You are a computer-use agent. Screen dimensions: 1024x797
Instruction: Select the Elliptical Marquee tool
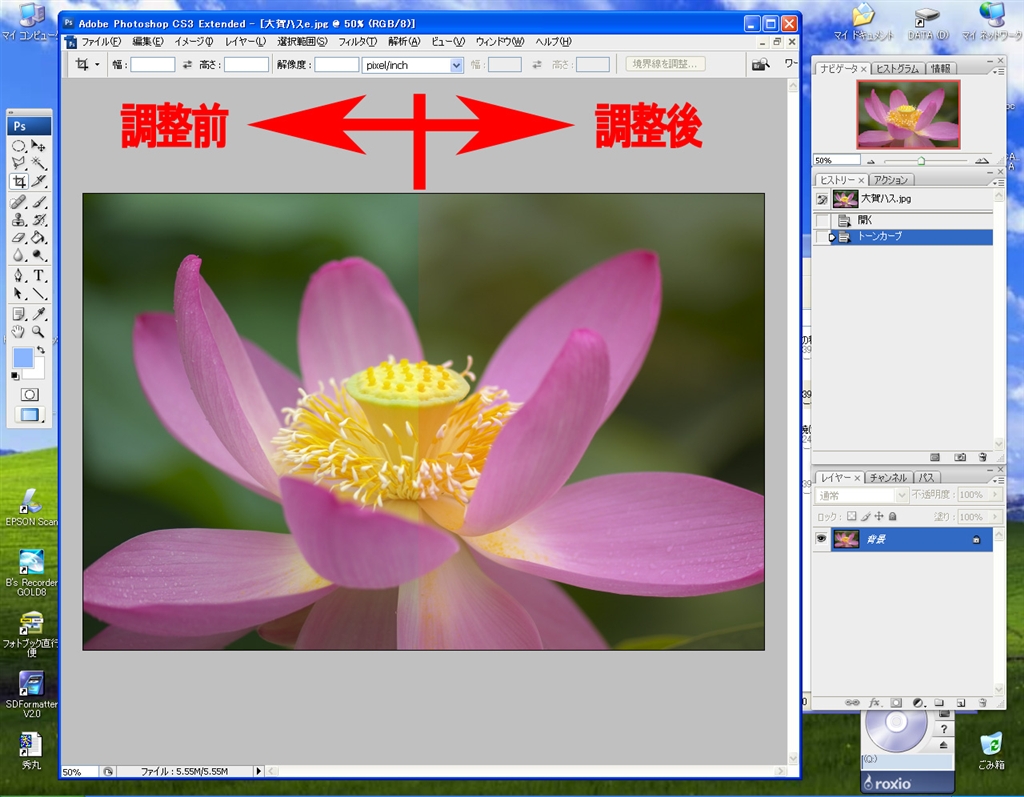coord(19,146)
